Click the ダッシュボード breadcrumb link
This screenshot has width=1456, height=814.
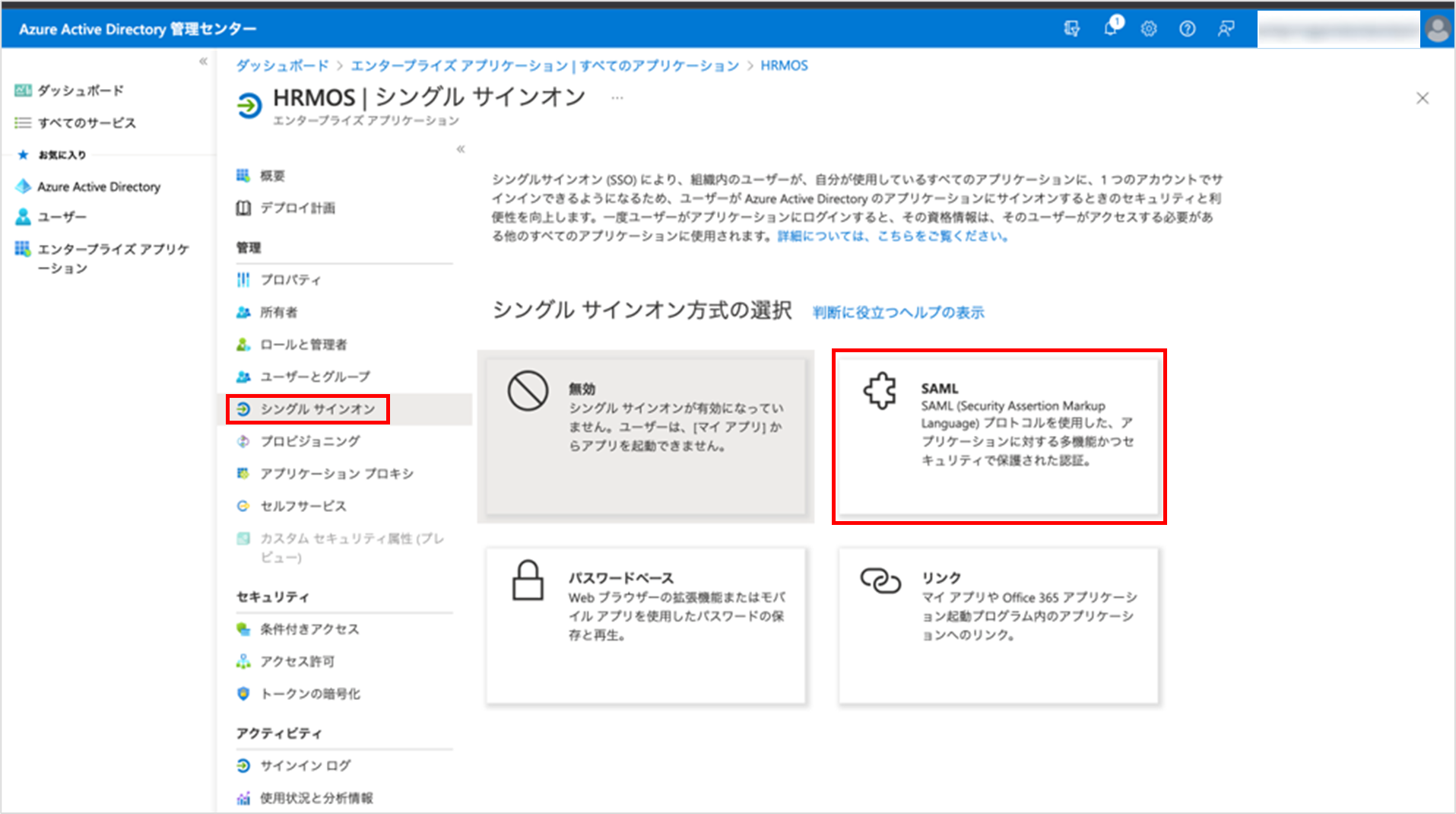pos(282,65)
